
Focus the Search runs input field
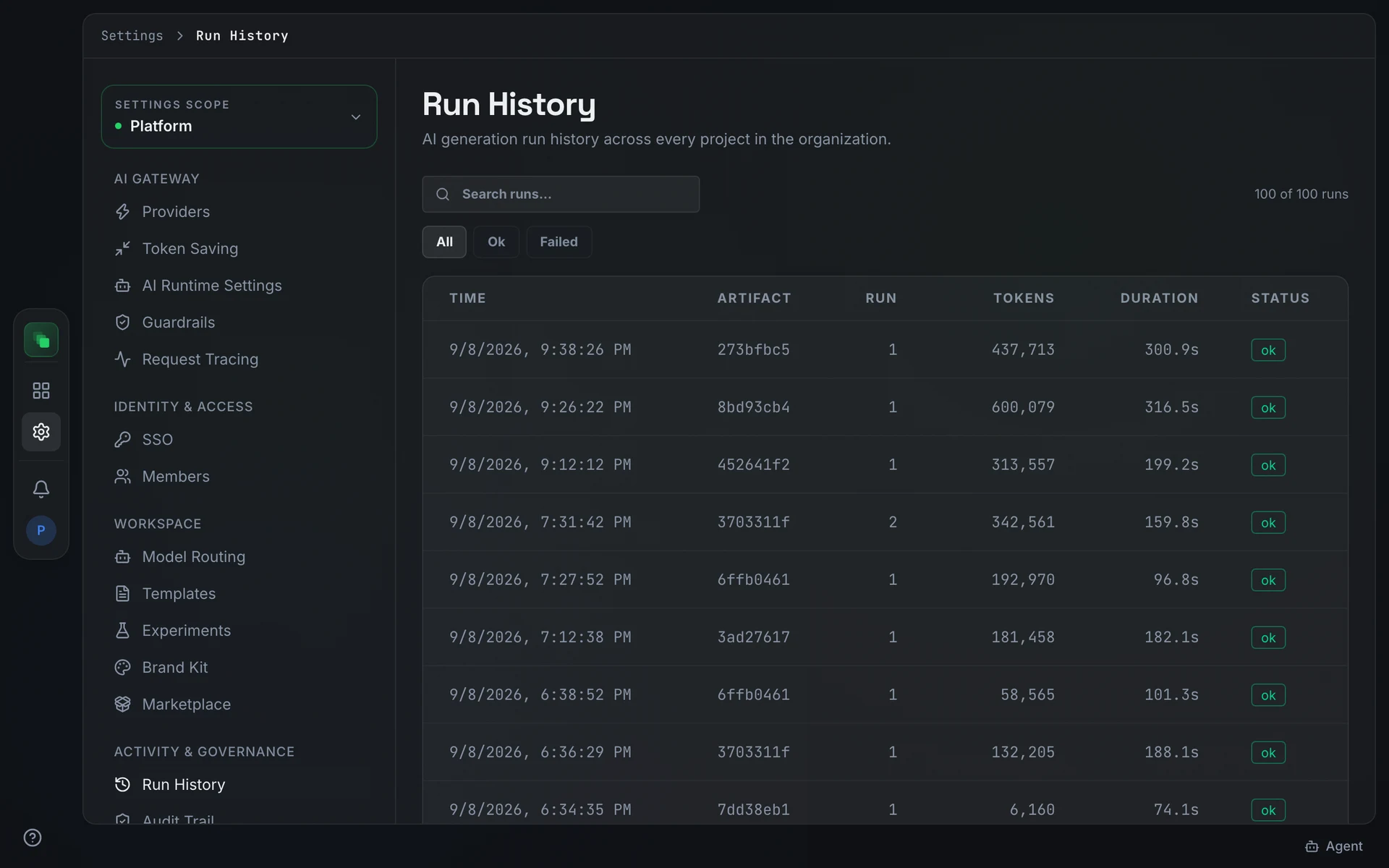[561, 194]
